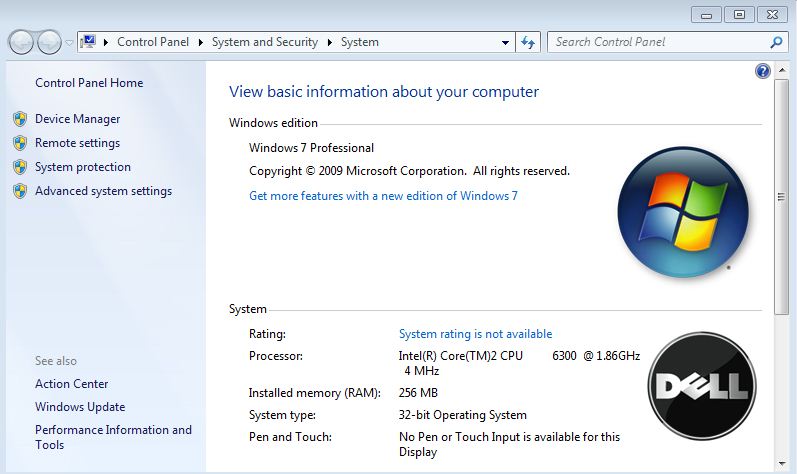This screenshot has width=797, height=474.
Task: Open Device Manager link
Action: click(77, 119)
